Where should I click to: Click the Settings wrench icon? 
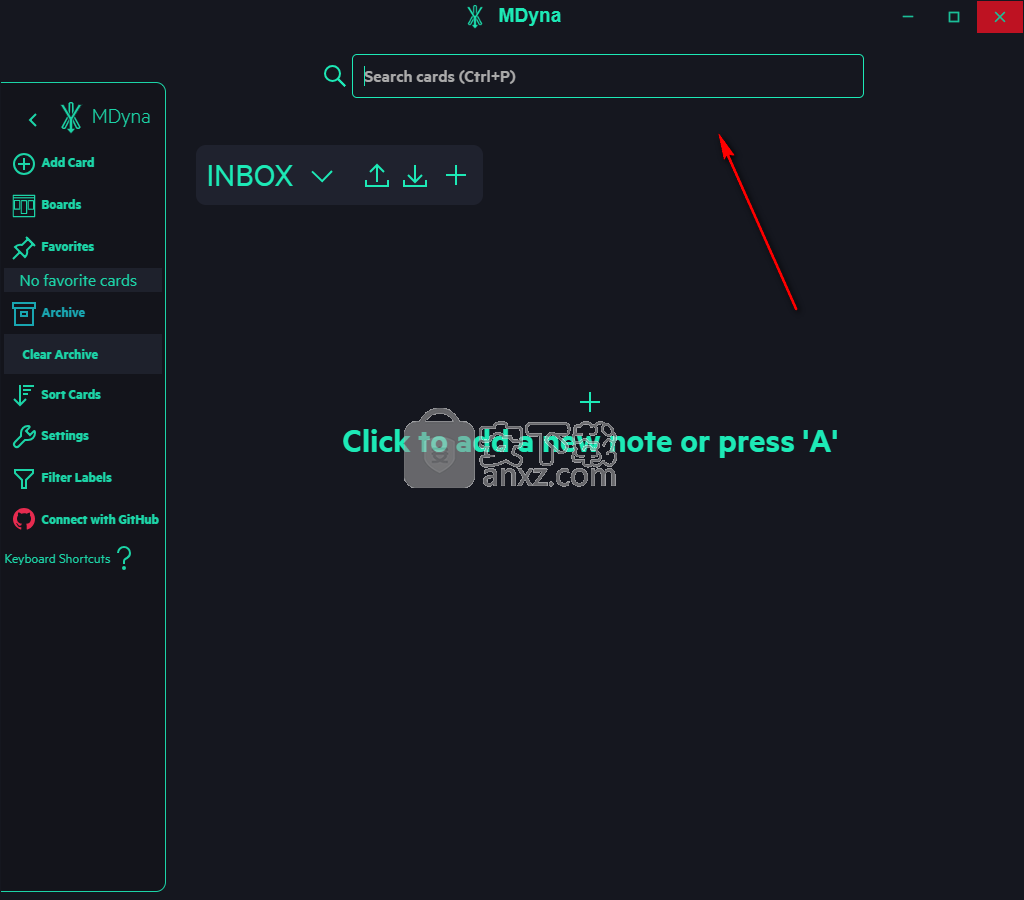click(24, 436)
